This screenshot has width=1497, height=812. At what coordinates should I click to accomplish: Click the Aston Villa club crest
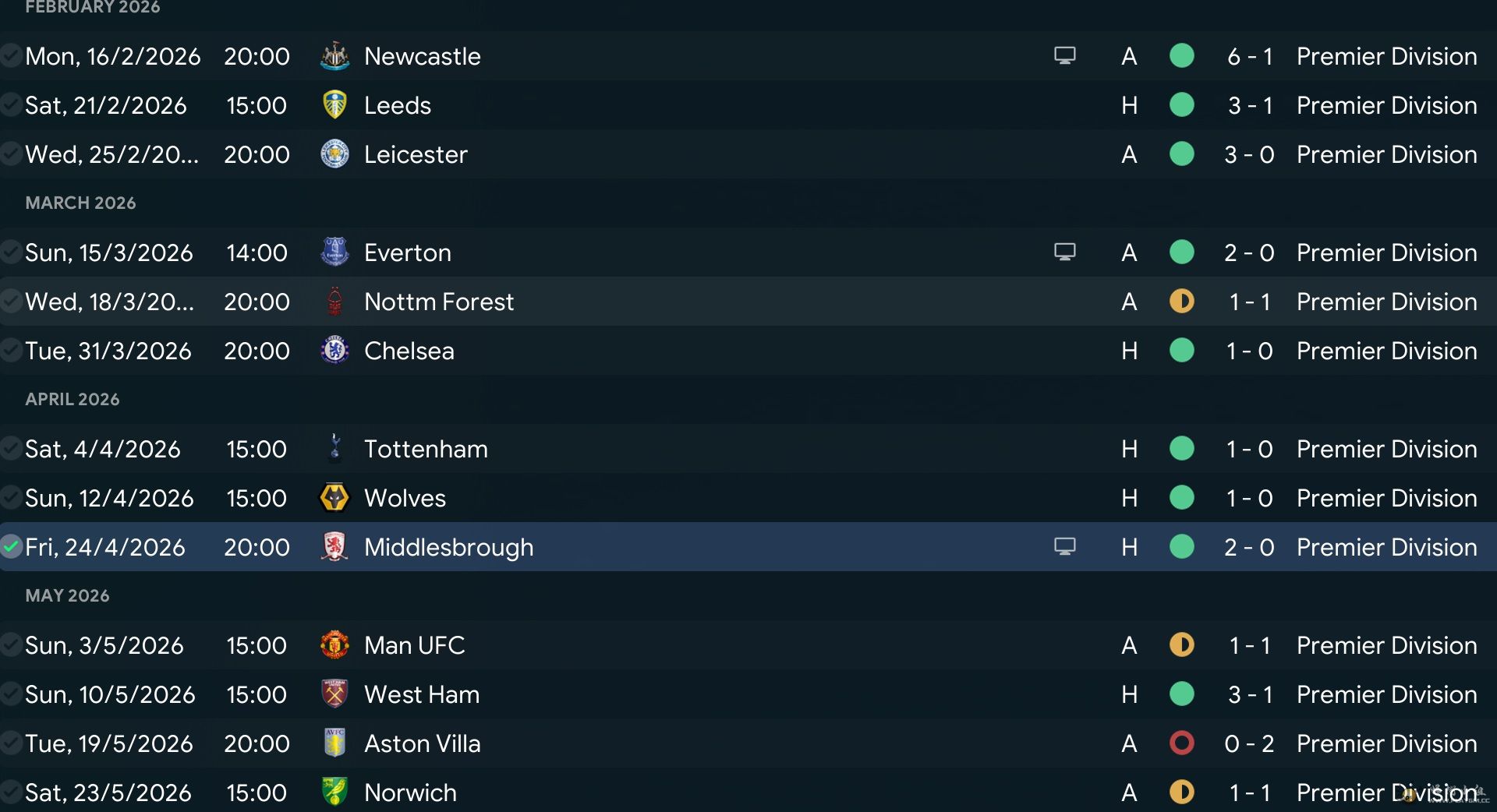click(x=334, y=743)
